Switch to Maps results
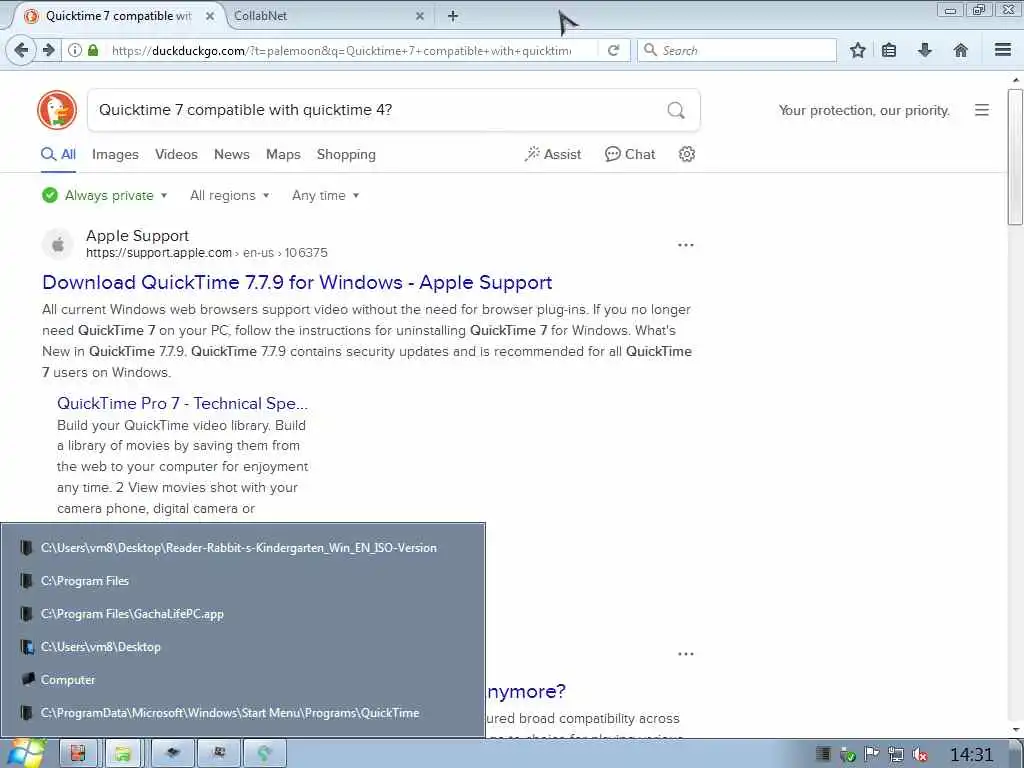The image size is (1024, 768). [x=283, y=154]
